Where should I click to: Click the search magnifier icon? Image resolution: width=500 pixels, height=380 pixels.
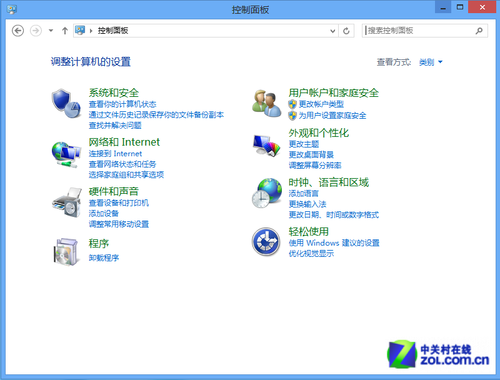click(x=479, y=31)
